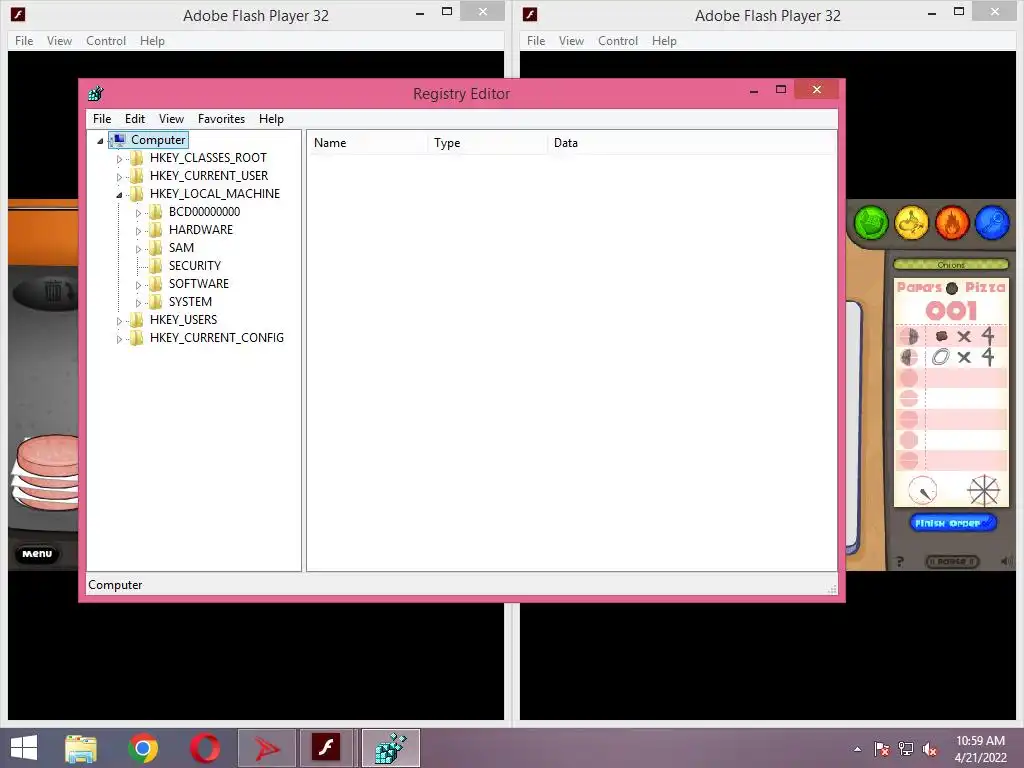This screenshot has width=1024, height=768.
Task: Click the Menu button in the left game
Action: tap(37, 554)
